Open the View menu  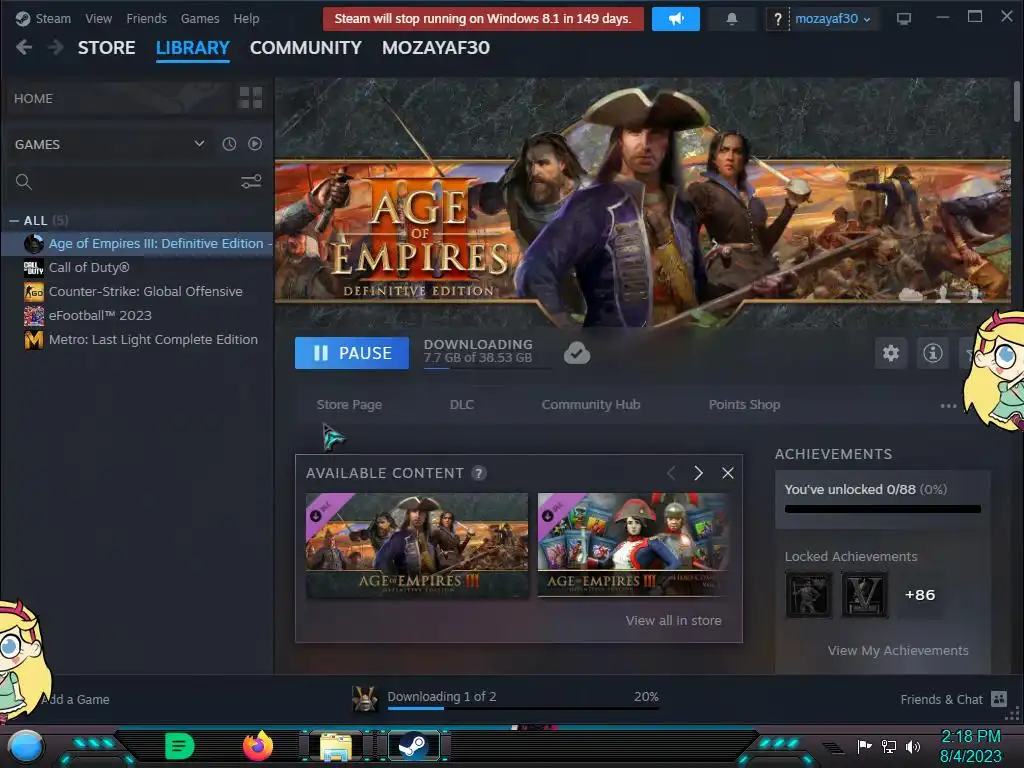pyautogui.click(x=98, y=18)
